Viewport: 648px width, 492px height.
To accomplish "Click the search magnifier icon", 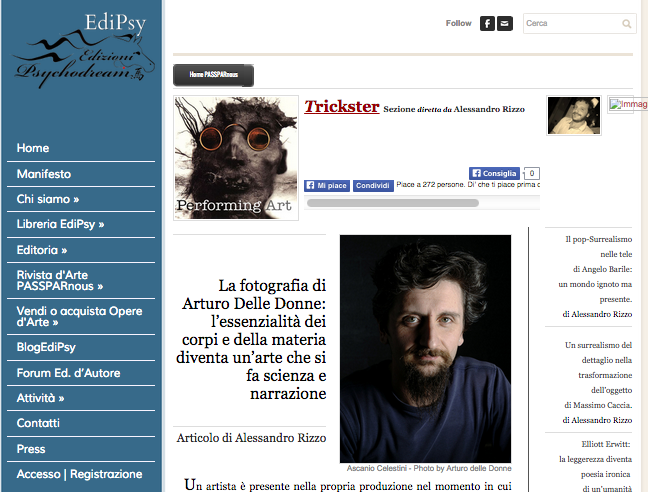I will point(627,24).
